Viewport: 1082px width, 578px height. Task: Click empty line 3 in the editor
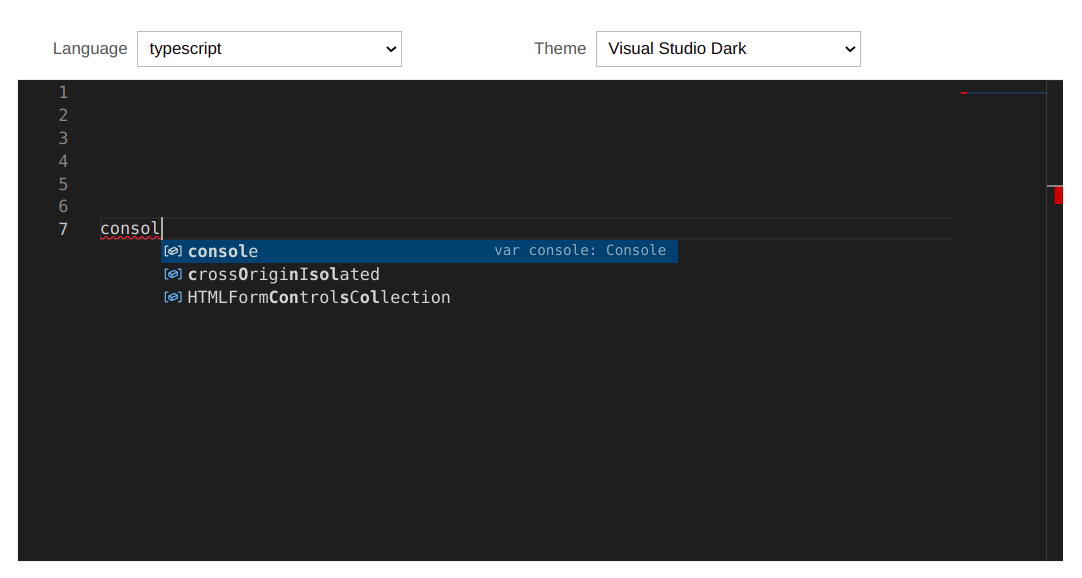pyautogui.click(x=300, y=137)
